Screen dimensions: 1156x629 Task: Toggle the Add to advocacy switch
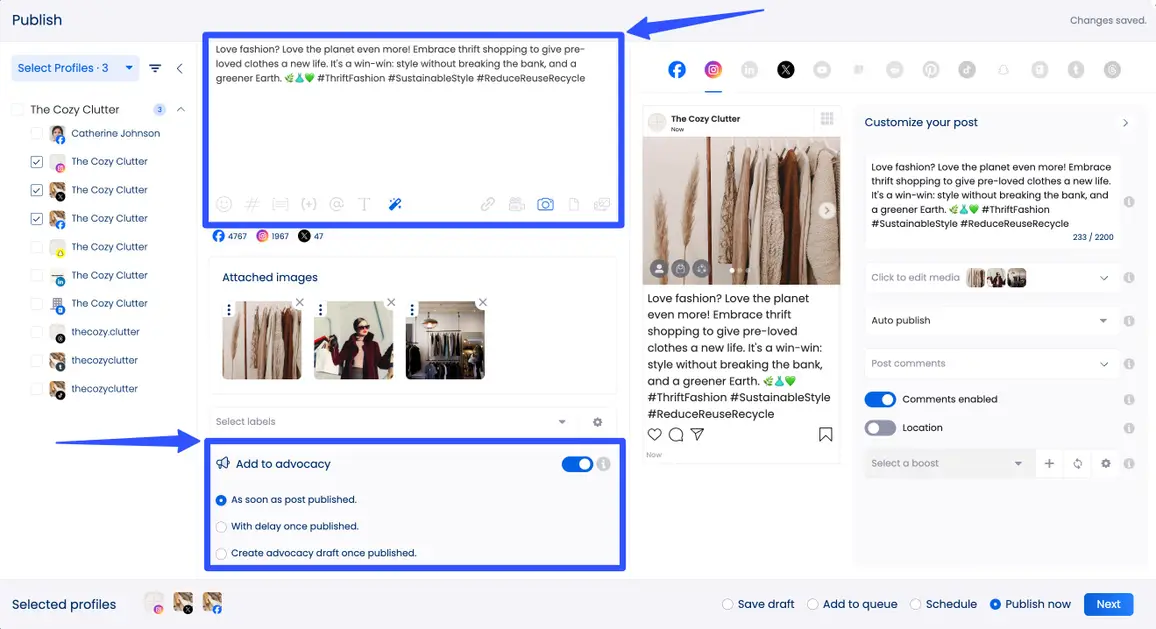577,464
